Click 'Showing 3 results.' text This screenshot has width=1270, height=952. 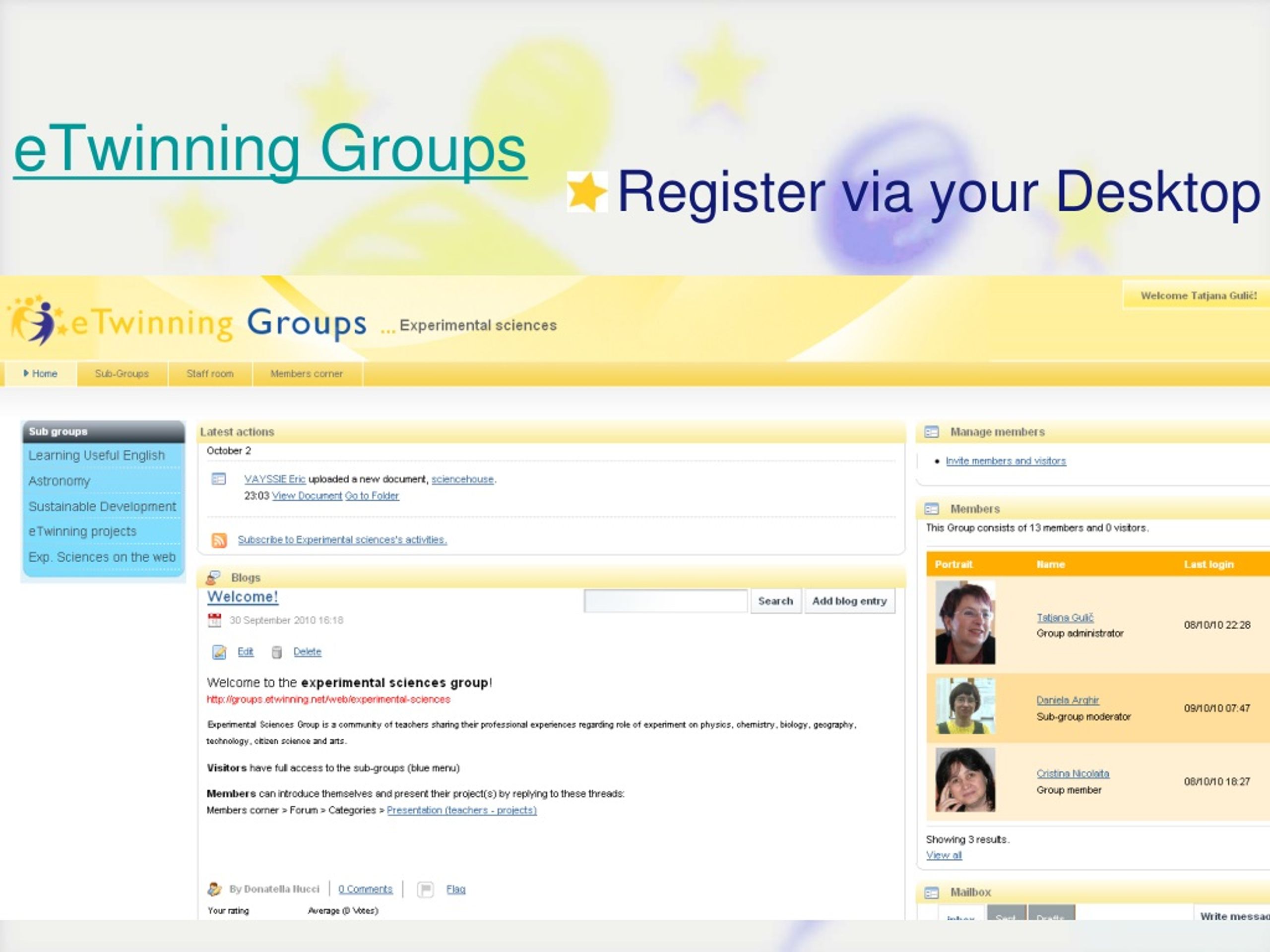[x=967, y=839]
